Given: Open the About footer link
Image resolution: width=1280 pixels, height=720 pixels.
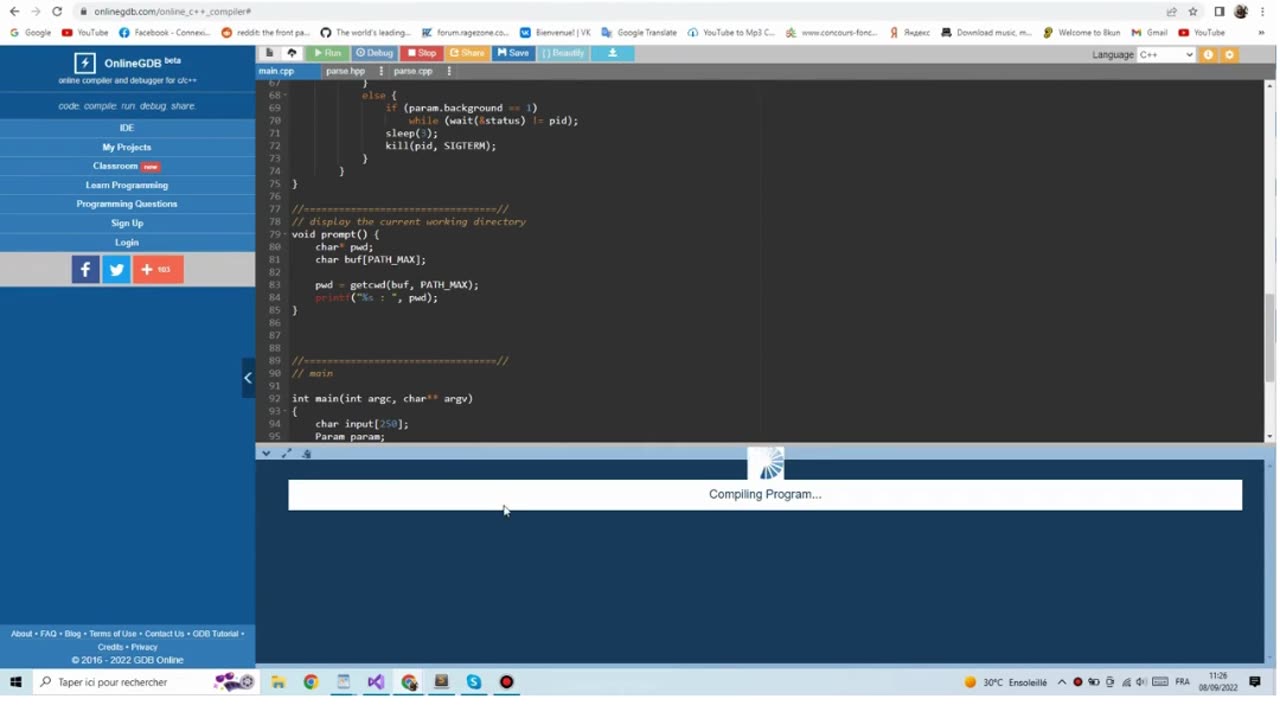Looking at the screenshot, I should click(x=21, y=634).
